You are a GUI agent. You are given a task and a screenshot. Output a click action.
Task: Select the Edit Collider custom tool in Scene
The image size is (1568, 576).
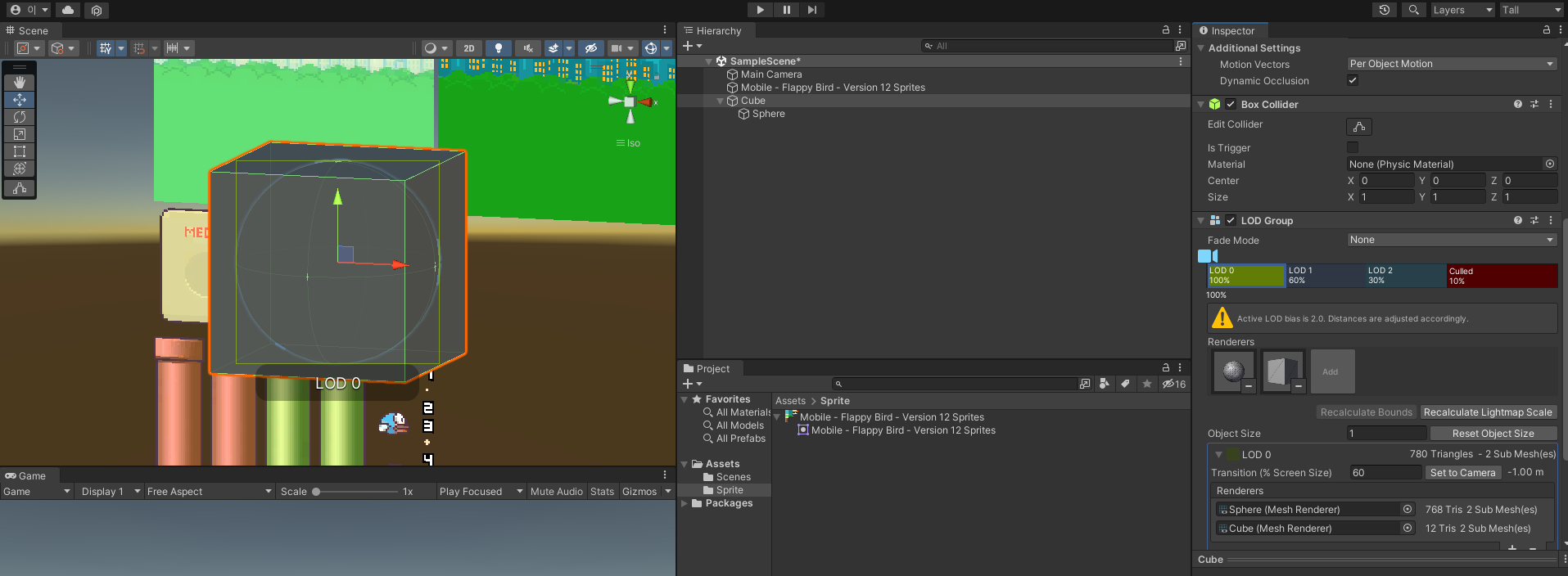(20, 188)
